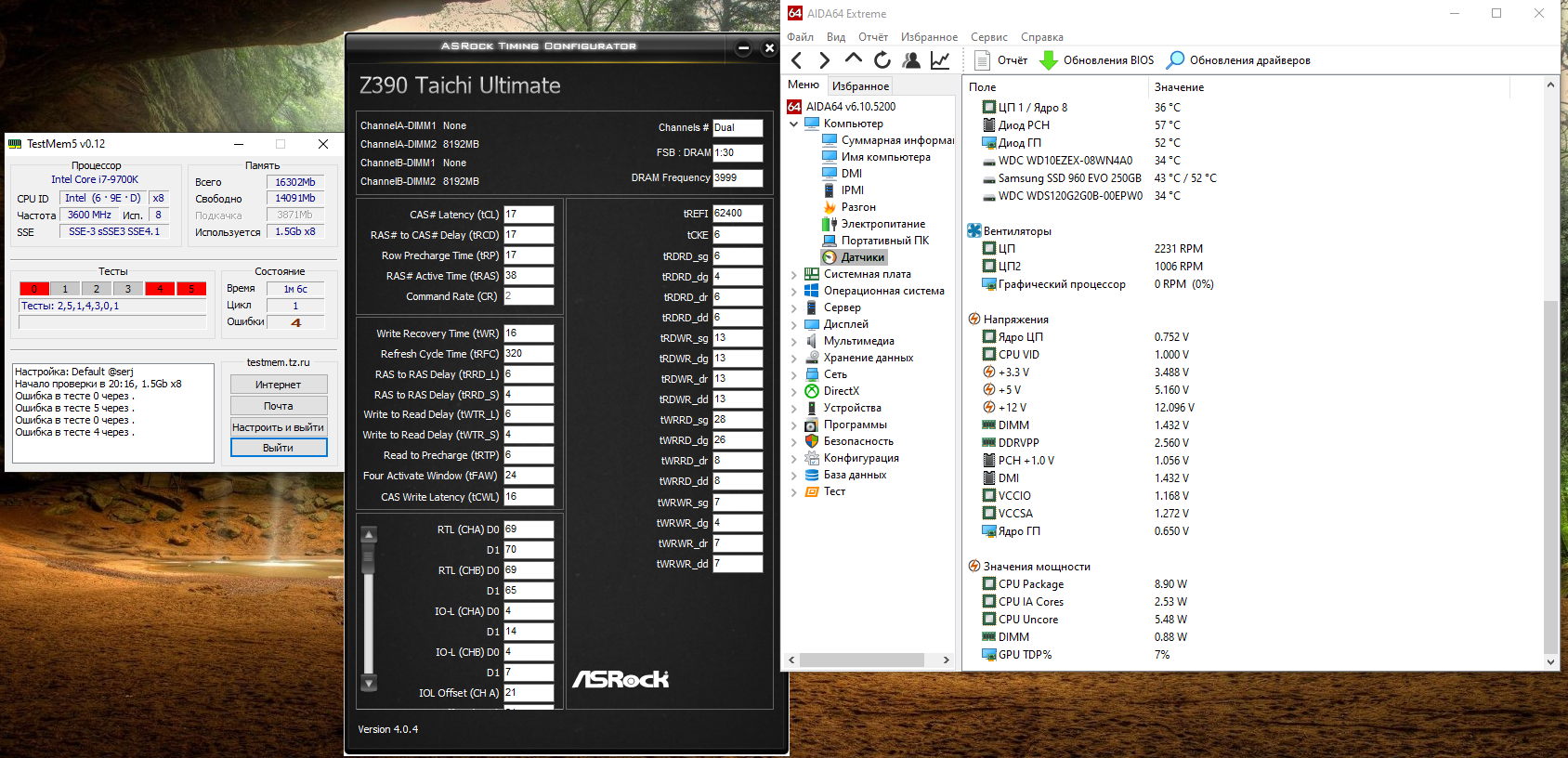Click the AIDA64 tree horizontal scrollbar
The height and width of the screenshot is (758, 1568).
tap(861, 660)
